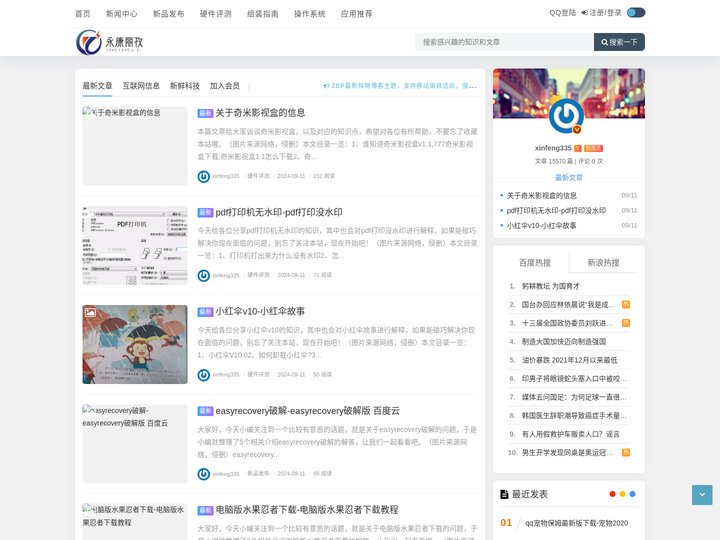Viewport: 720px width, 540px height.
Task: Open hot search 国台办回应林依晨 item
Action: (568, 304)
